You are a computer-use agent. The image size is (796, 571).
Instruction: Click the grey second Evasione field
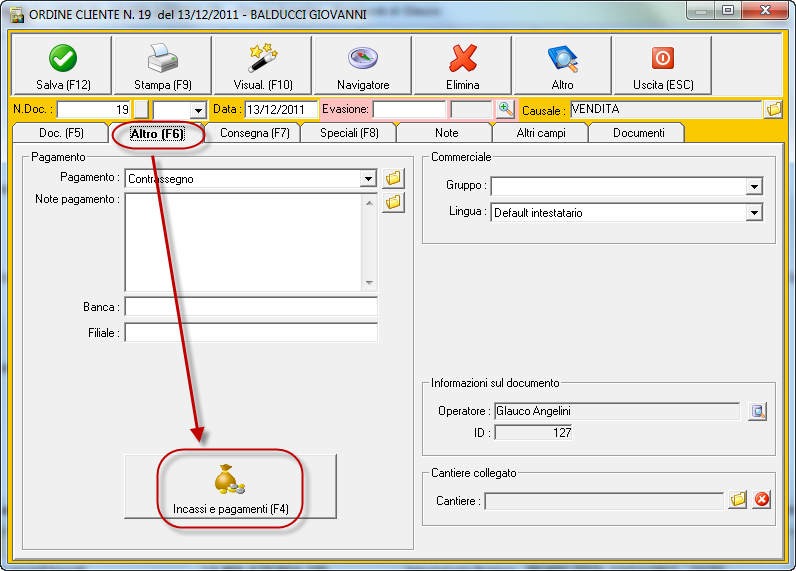click(x=471, y=109)
